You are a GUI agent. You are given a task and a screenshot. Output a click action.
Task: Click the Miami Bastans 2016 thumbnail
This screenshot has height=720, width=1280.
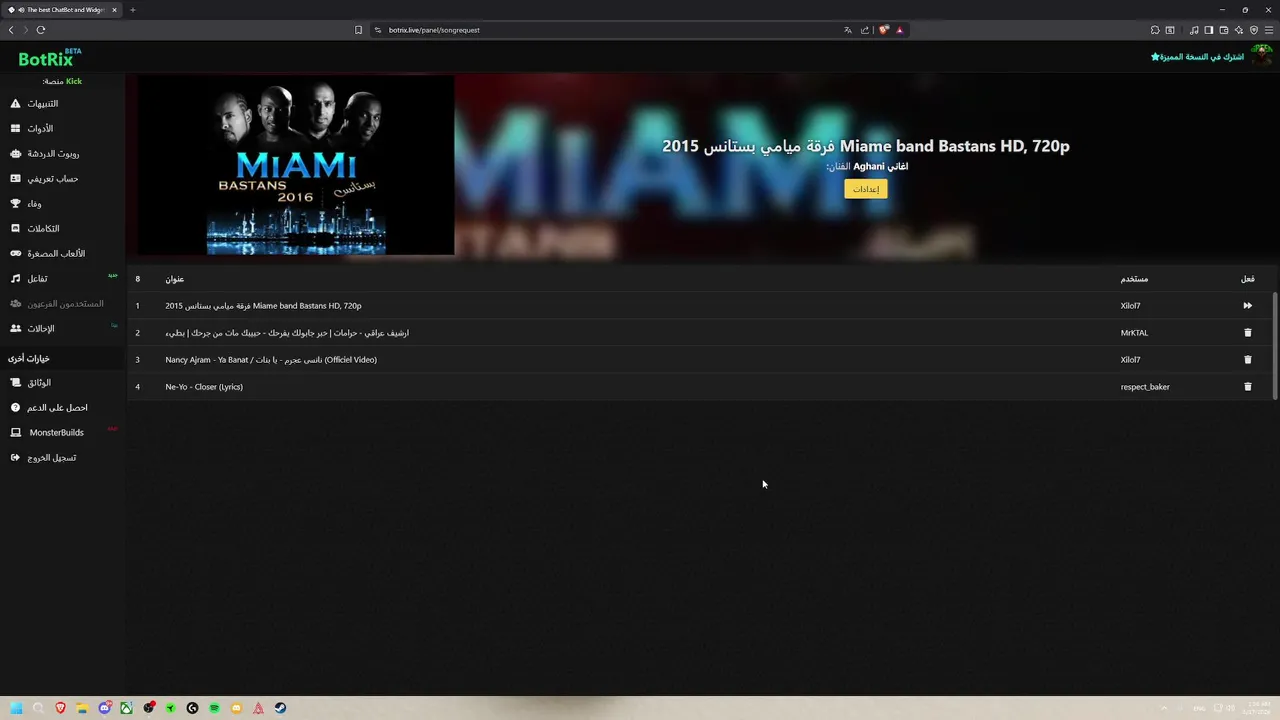[296, 166]
